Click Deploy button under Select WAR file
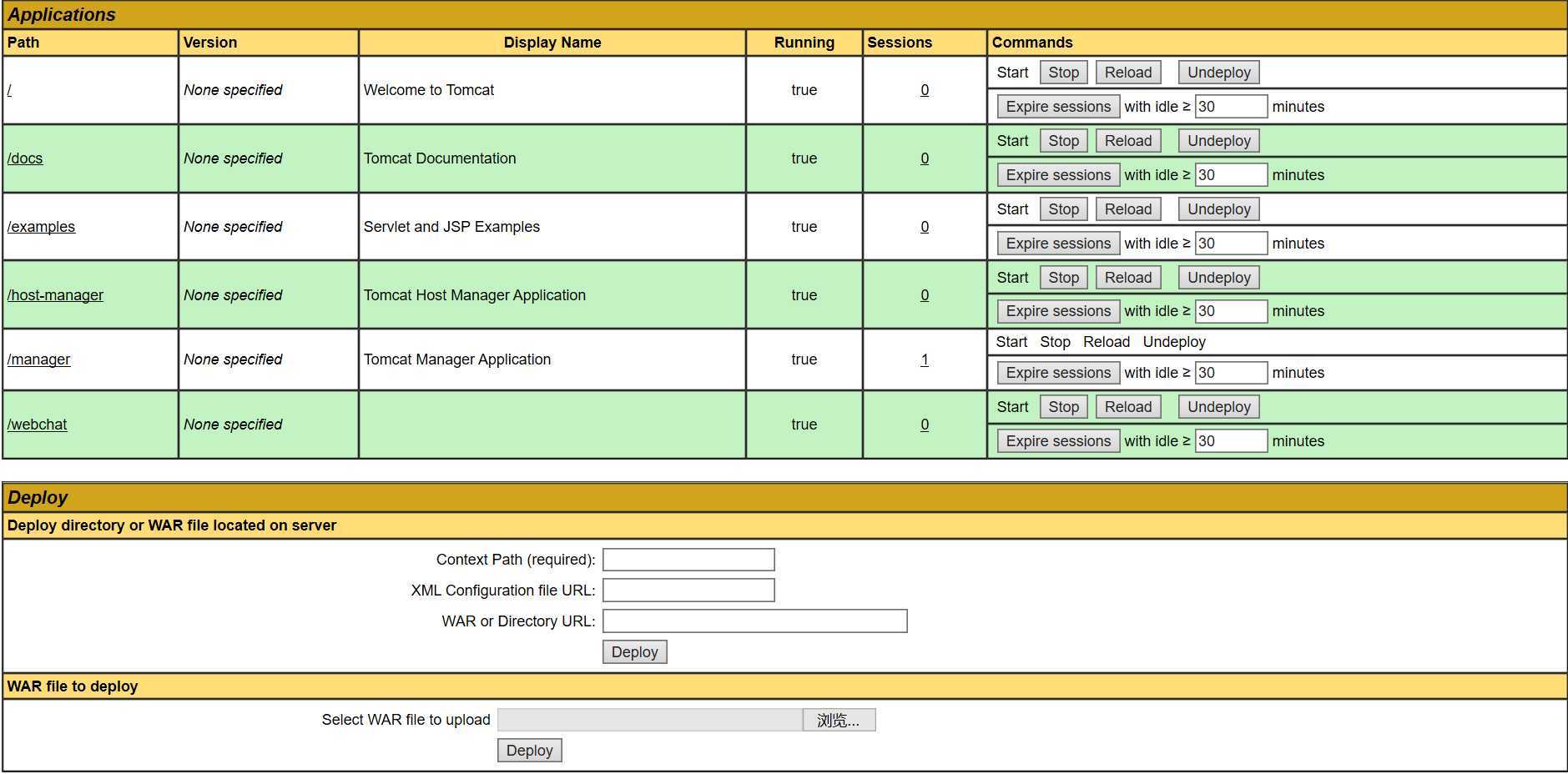This screenshot has width=1568, height=774. [530, 751]
